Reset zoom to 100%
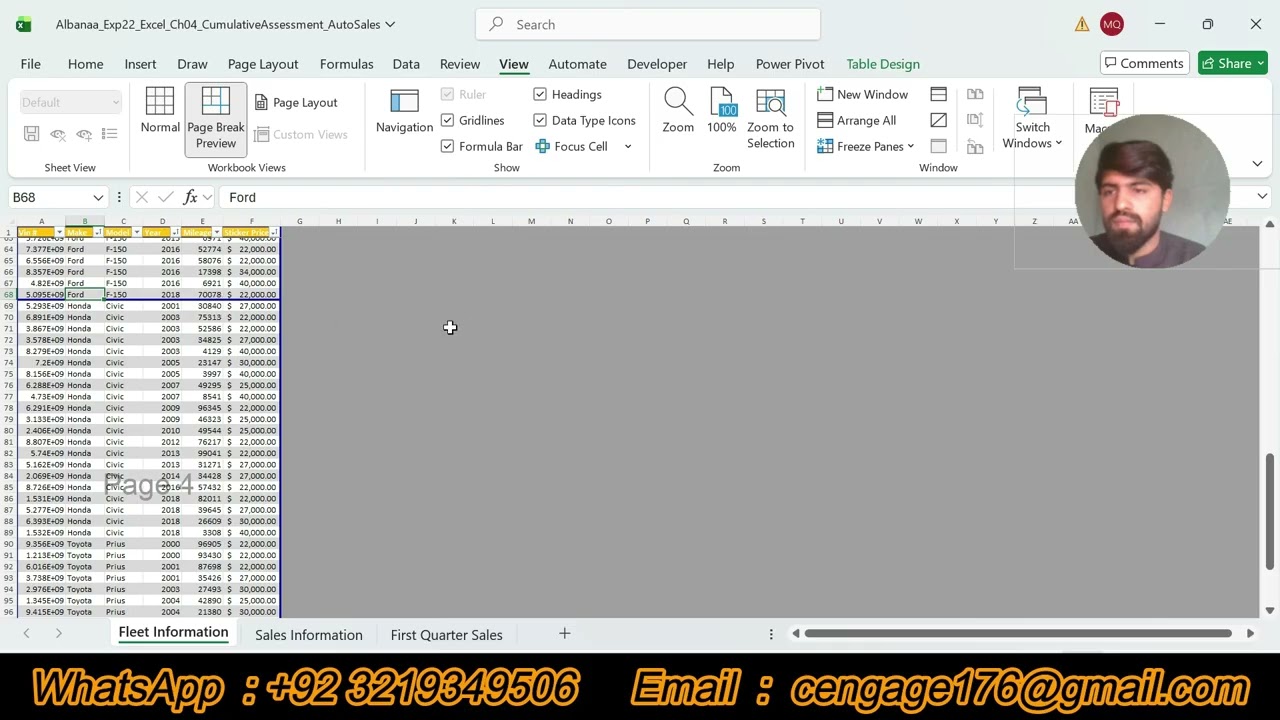This screenshot has width=1280, height=720. [x=721, y=112]
